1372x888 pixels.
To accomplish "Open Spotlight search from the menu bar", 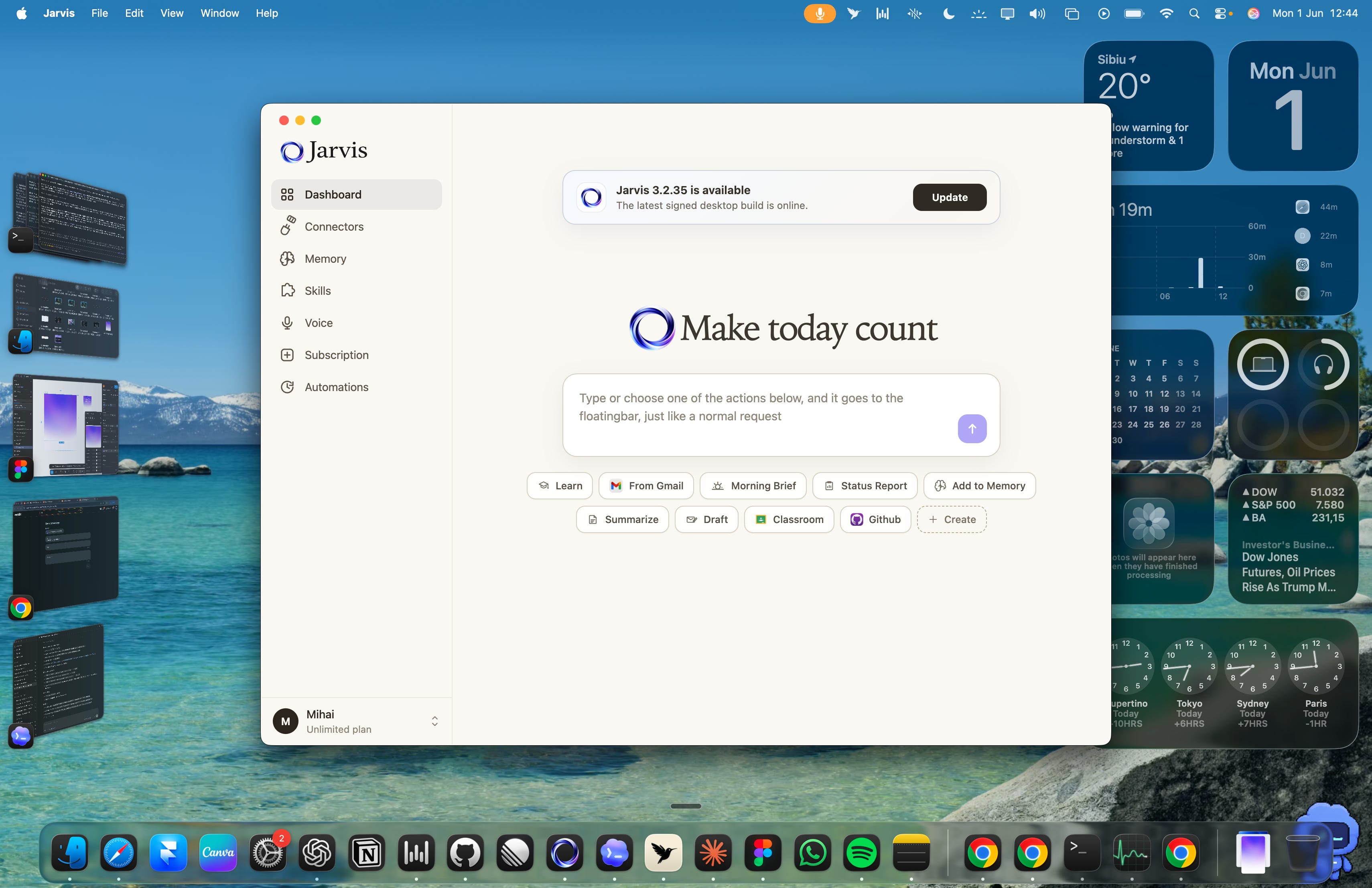I will [1194, 13].
